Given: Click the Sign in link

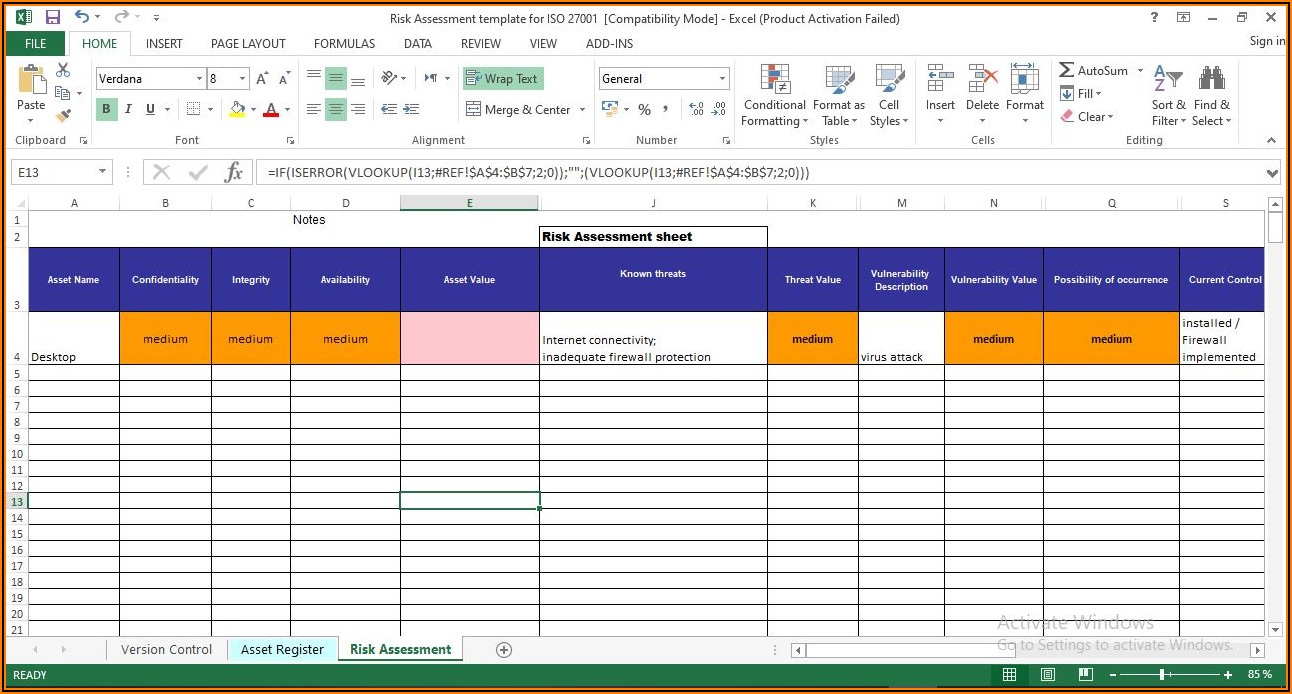Looking at the screenshot, I should pyautogui.click(x=1267, y=41).
